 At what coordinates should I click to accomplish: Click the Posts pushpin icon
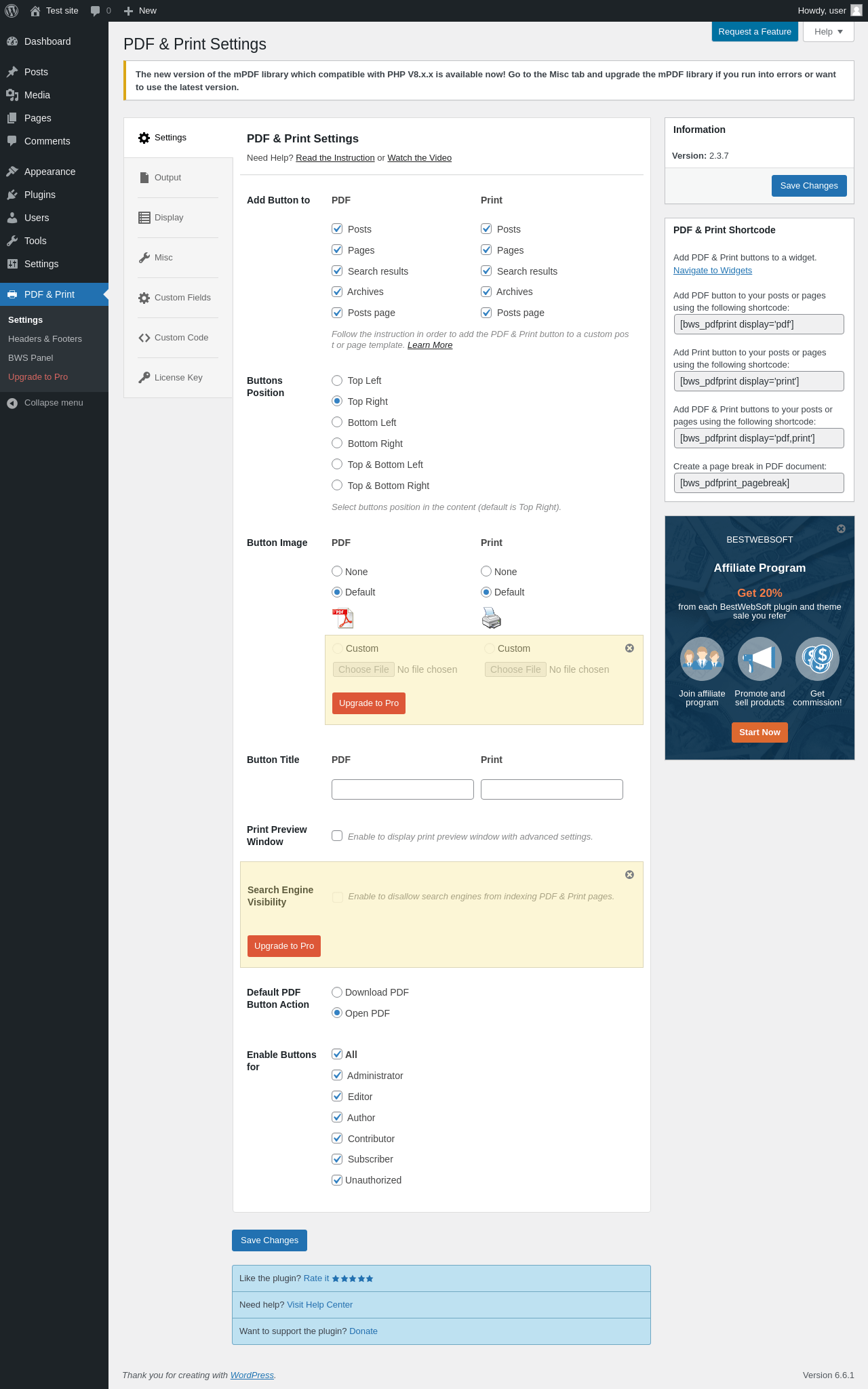[x=12, y=72]
